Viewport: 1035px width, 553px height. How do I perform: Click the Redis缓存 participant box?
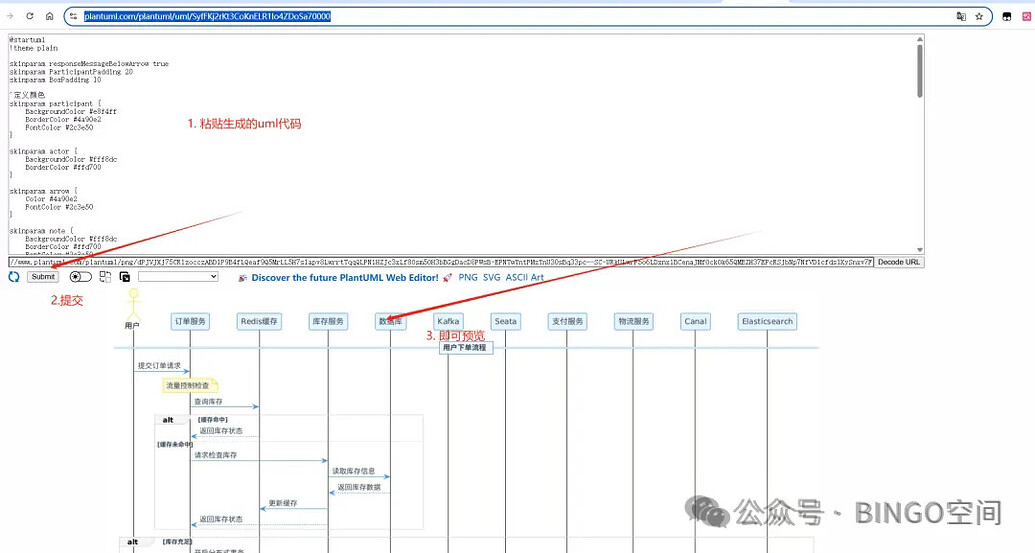[x=259, y=321]
